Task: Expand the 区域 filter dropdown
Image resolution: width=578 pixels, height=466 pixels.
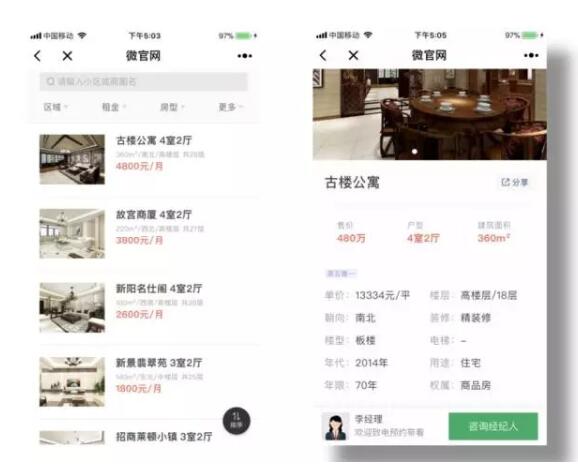Action: point(56,107)
